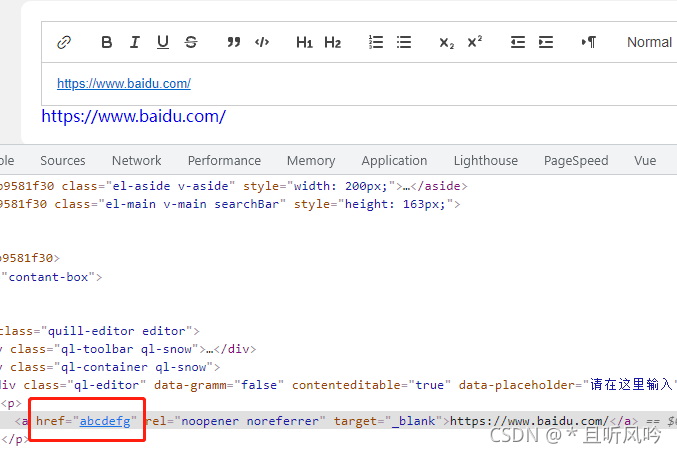Switch to the Application tab

[394, 161]
